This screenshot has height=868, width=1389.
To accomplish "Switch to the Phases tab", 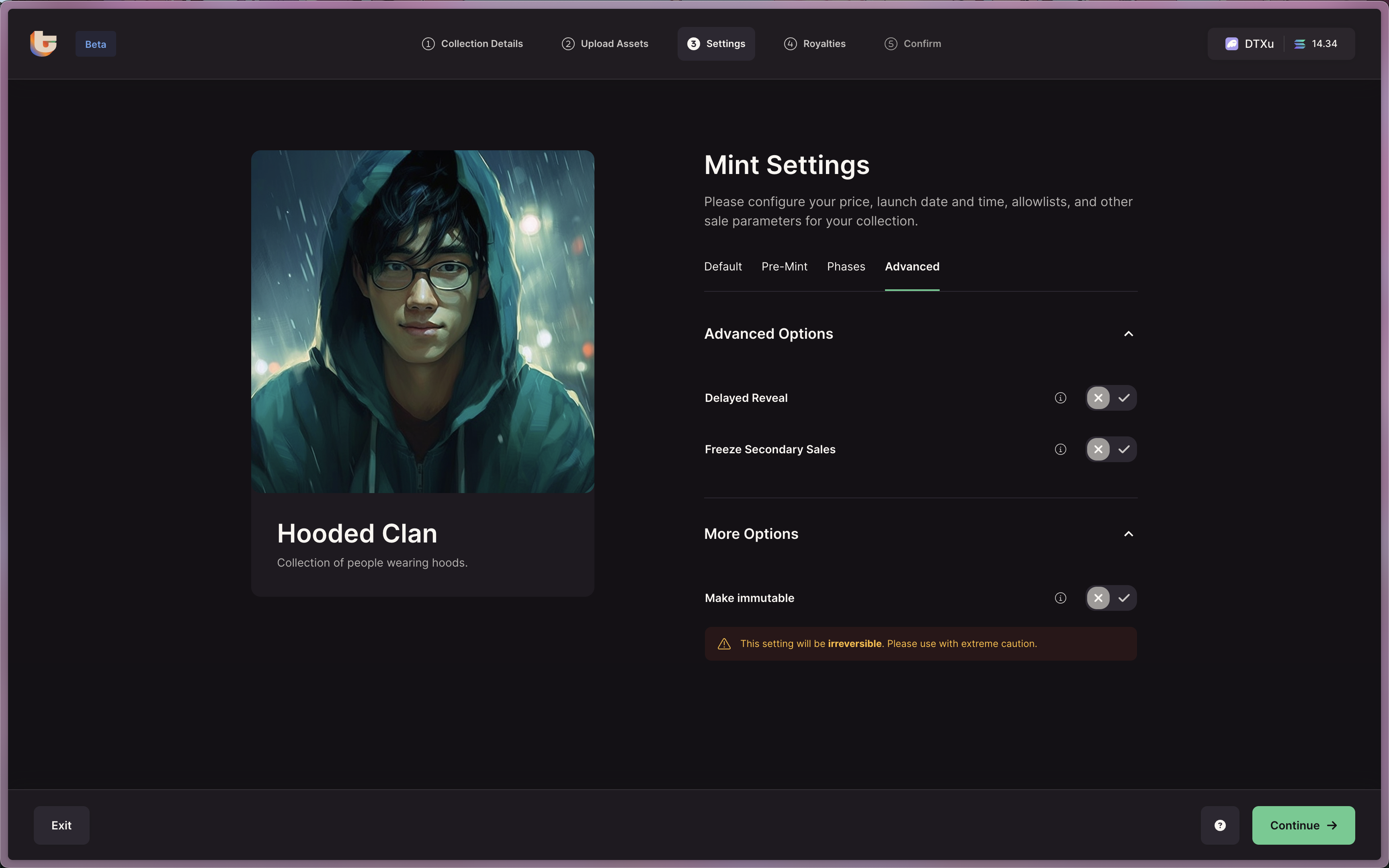I will pyautogui.click(x=846, y=266).
